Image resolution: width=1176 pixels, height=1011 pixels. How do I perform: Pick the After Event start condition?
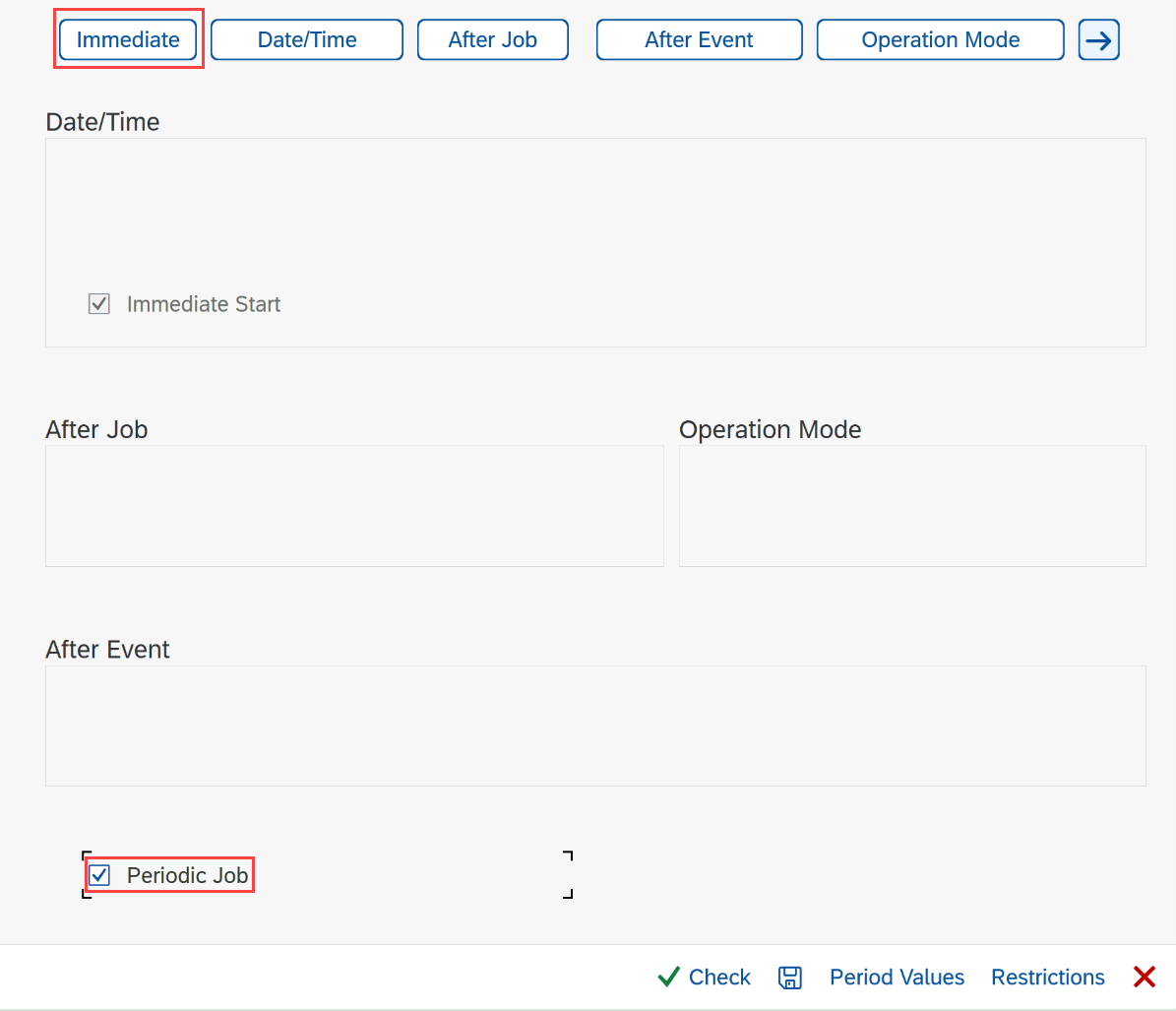[x=699, y=39]
